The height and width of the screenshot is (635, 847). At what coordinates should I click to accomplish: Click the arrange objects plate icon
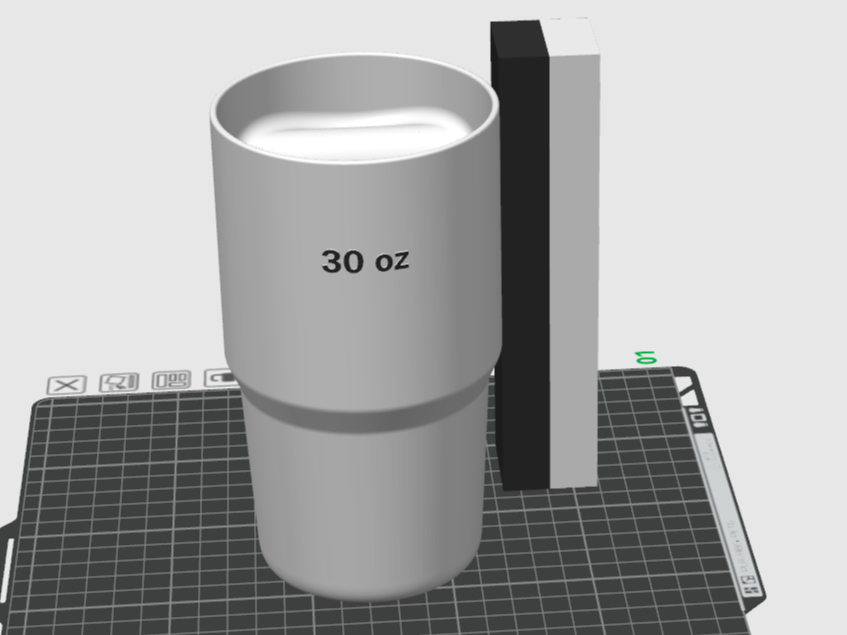171,380
